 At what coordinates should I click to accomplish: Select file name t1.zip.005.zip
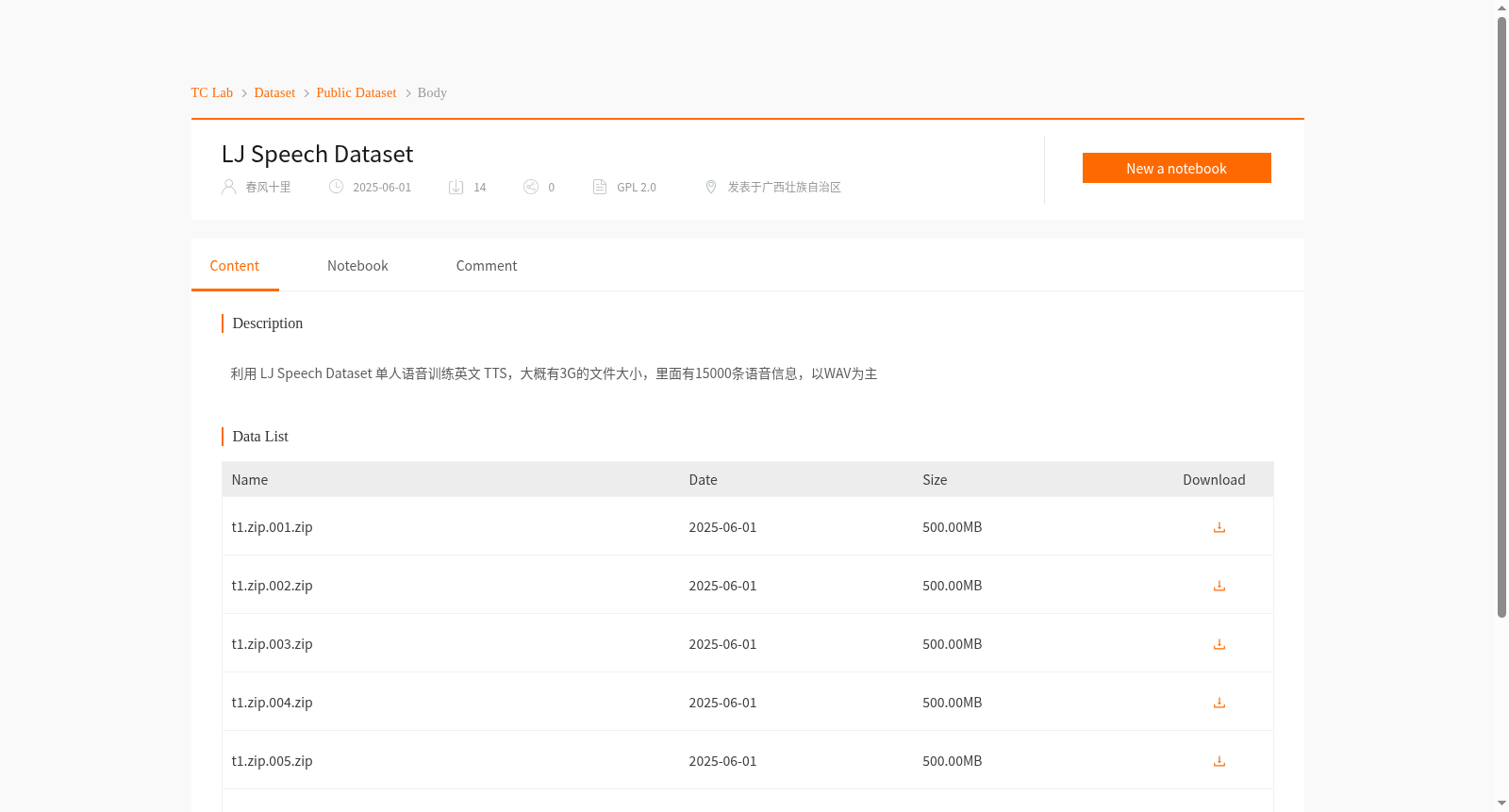(x=273, y=761)
